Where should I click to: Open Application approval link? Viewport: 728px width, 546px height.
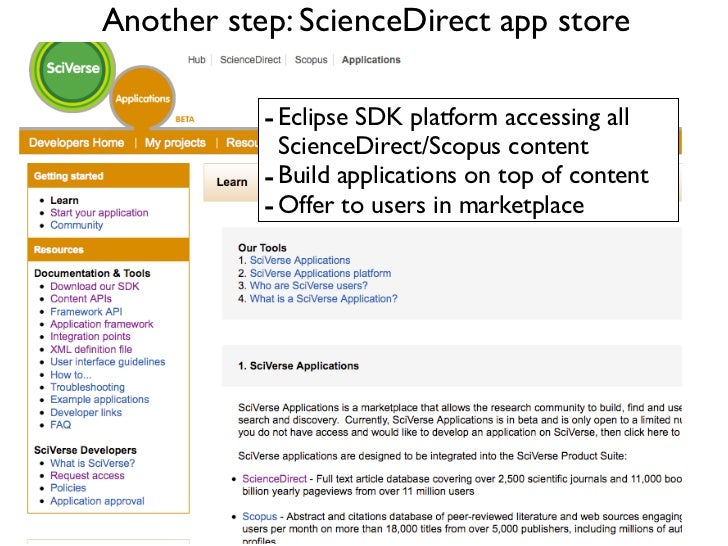click(x=97, y=501)
